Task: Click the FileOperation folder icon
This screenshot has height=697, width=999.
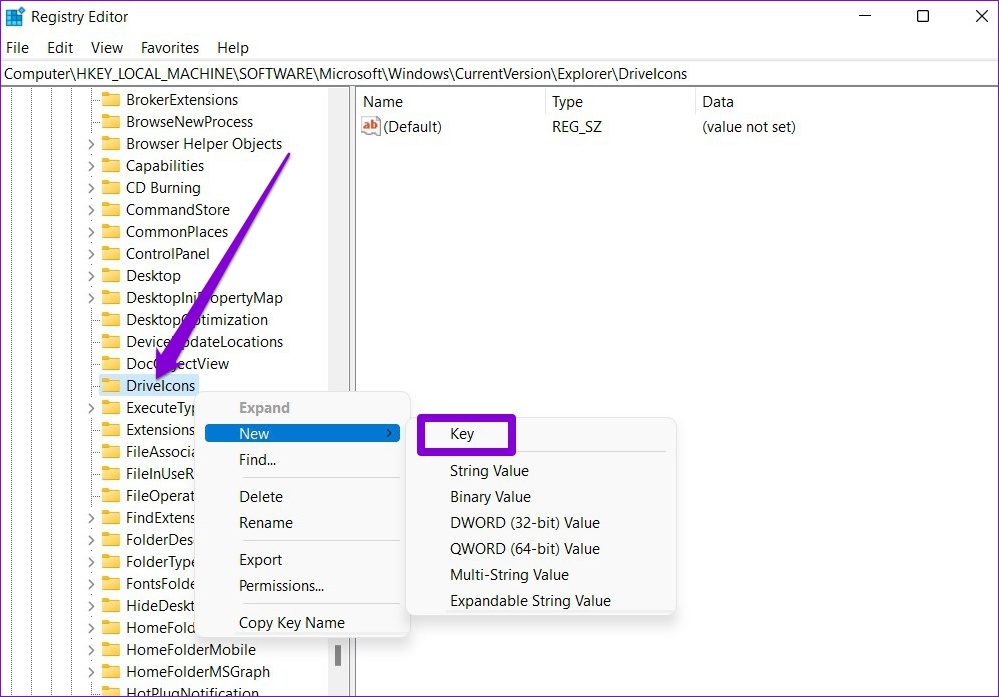Action: click(111, 496)
